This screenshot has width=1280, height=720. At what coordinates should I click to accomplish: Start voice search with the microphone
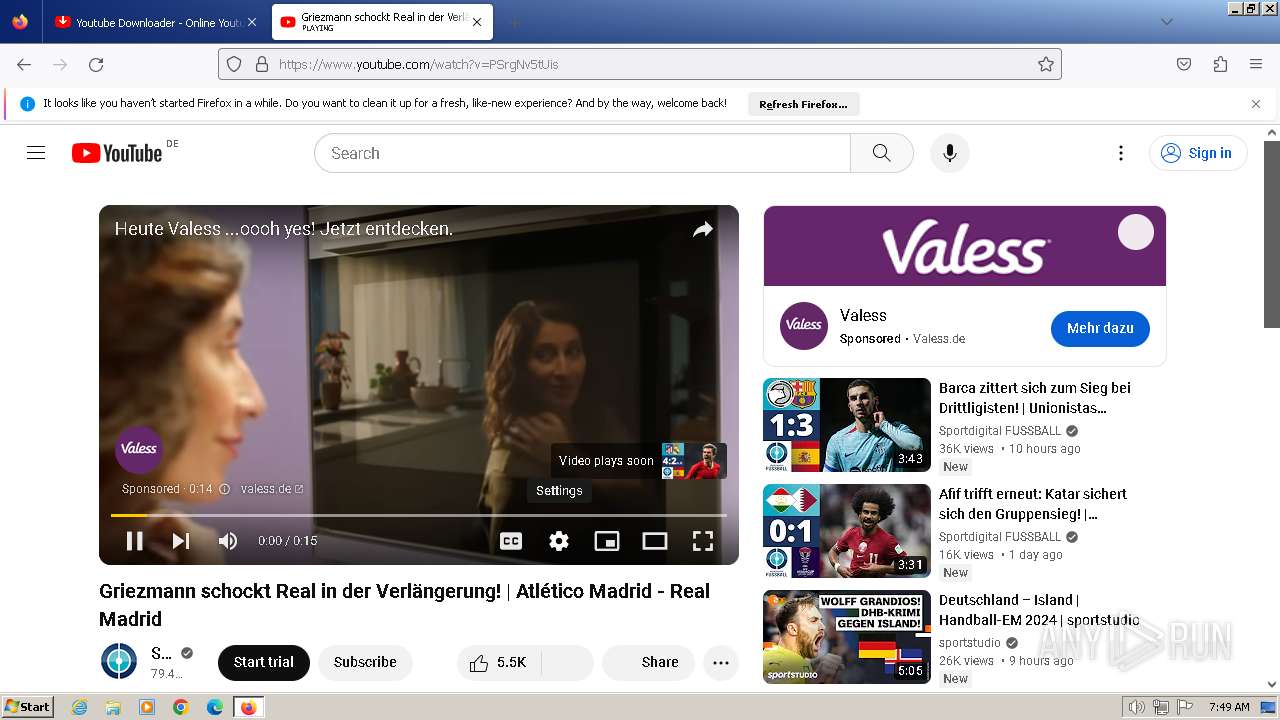click(950, 153)
